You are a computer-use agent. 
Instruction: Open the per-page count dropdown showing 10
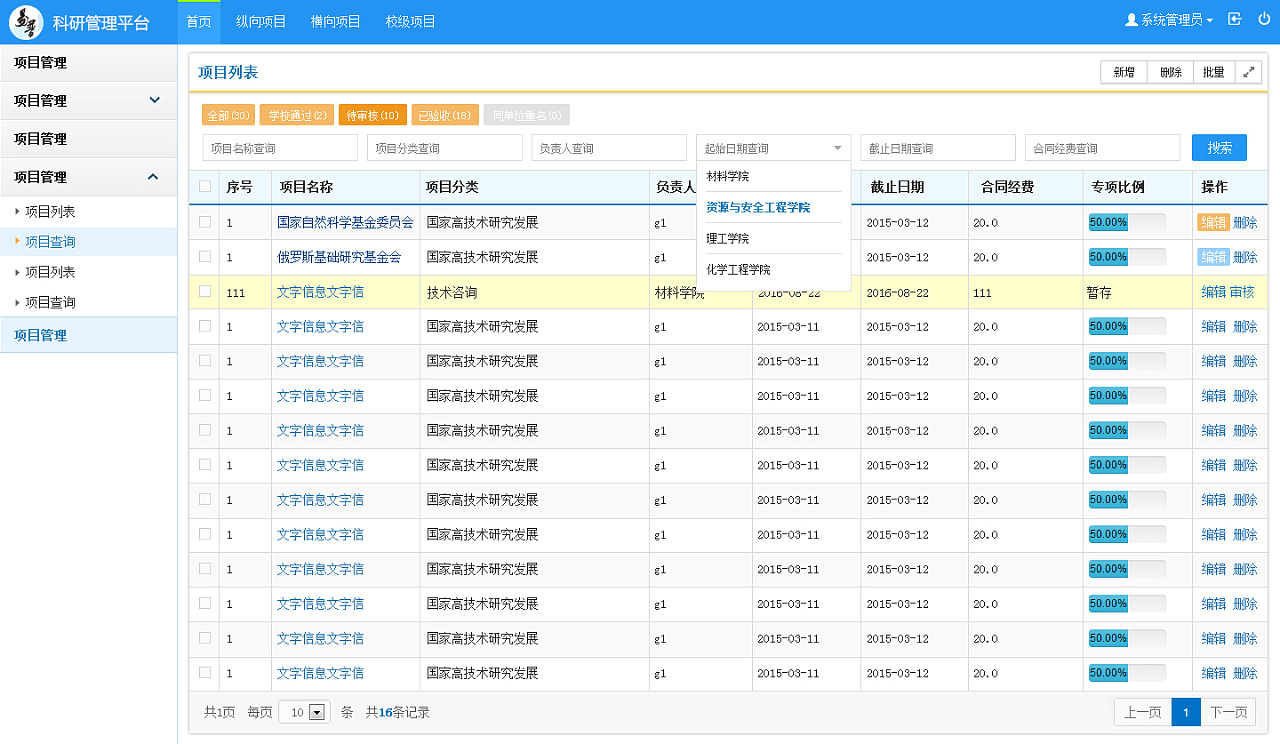(x=303, y=711)
